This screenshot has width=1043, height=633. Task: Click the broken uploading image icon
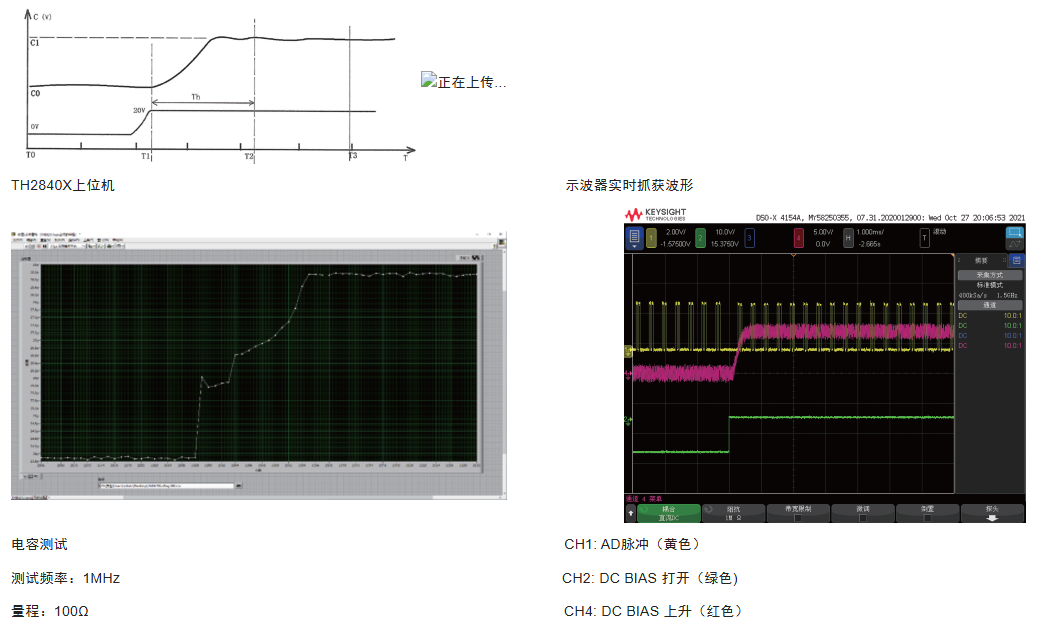(x=428, y=80)
